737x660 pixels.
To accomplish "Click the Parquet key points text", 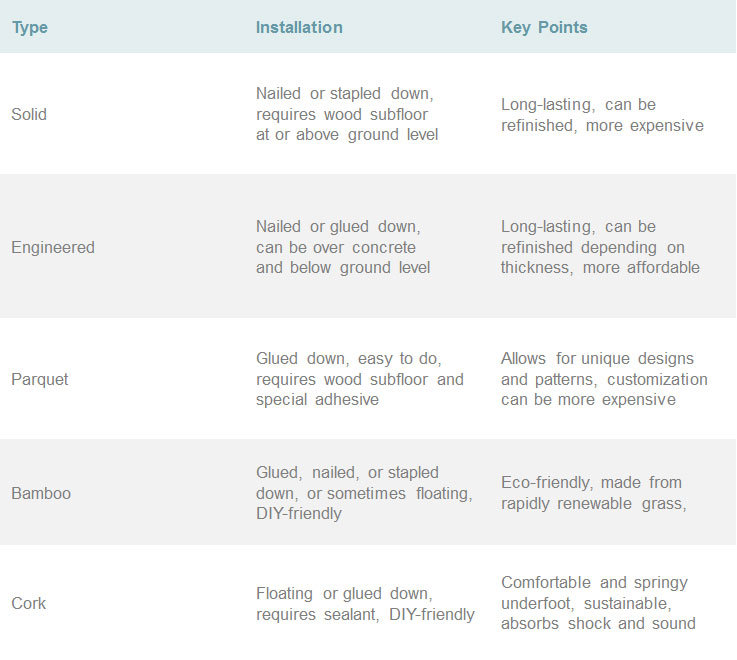I will (x=604, y=379).
